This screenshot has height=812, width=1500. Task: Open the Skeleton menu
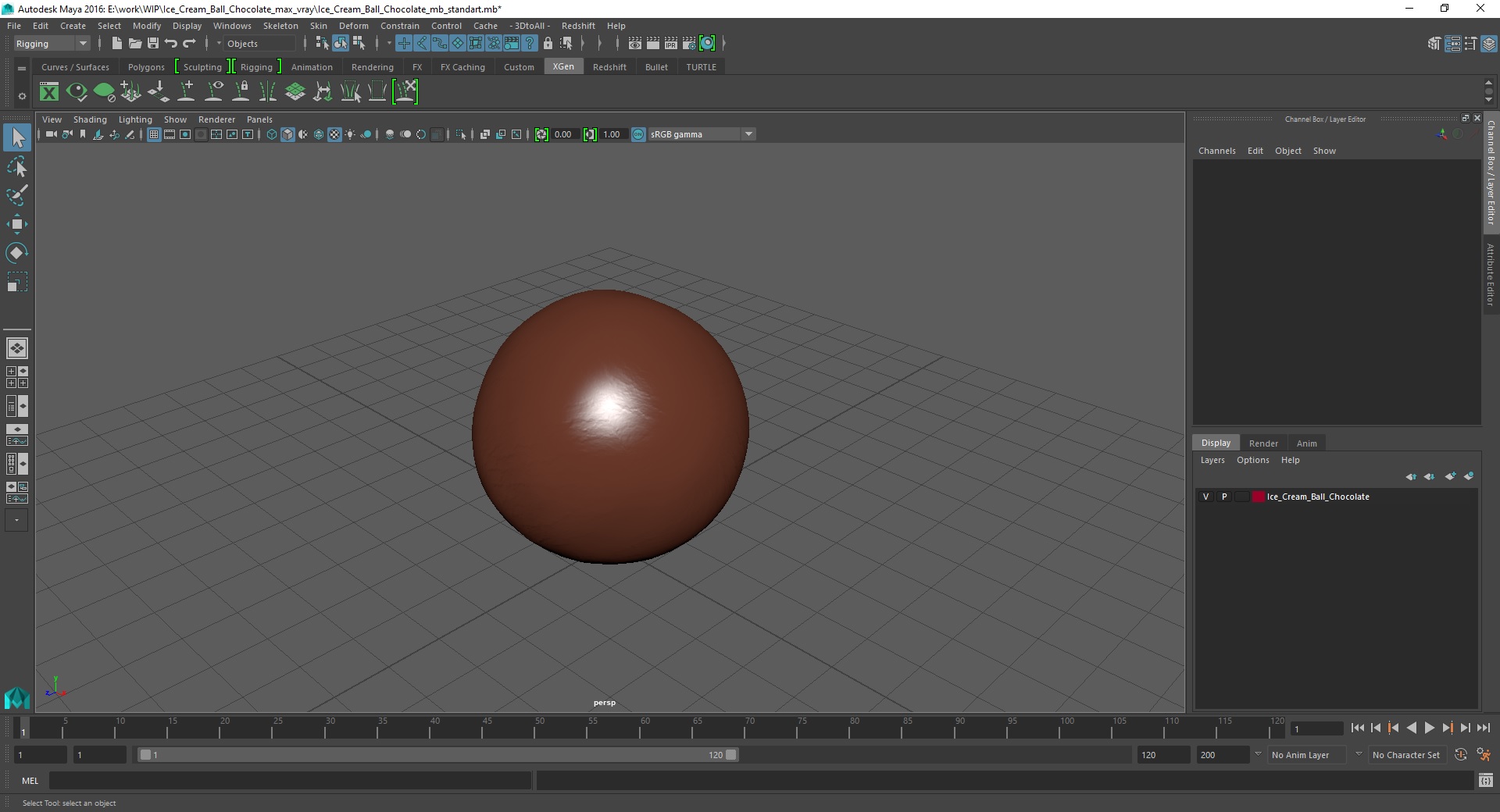coord(280,26)
